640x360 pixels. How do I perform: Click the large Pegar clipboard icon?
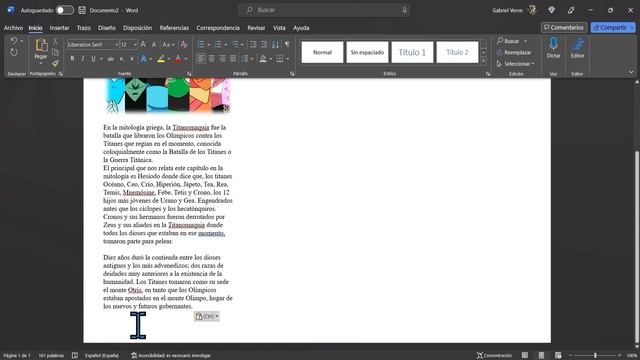[41, 46]
